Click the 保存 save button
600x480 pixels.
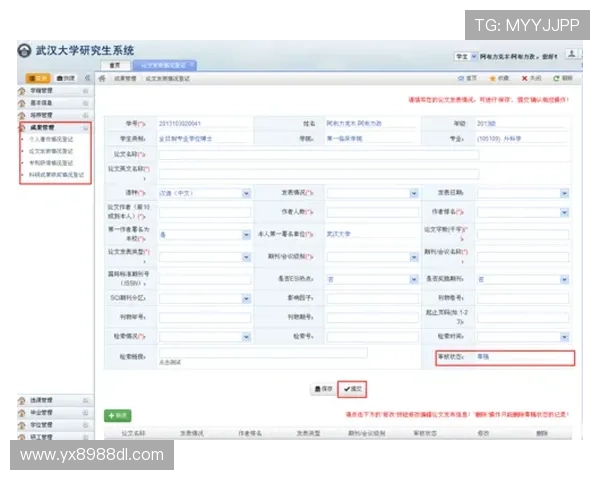pos(323,389)
